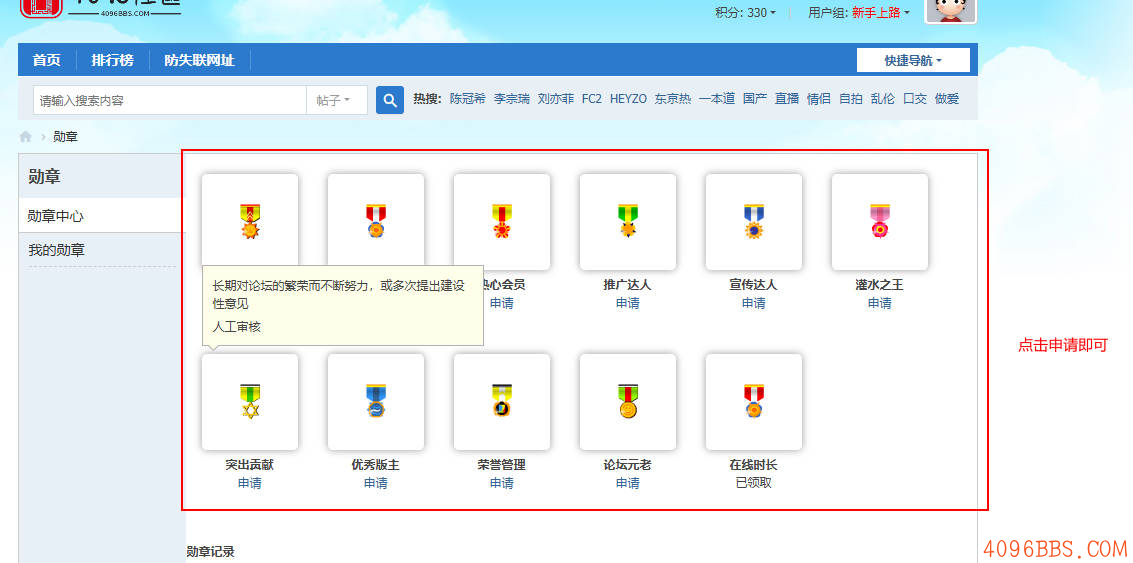Click the 突出贡献 star medal icon
This screenshot has width=1133, height=563.
249,401
